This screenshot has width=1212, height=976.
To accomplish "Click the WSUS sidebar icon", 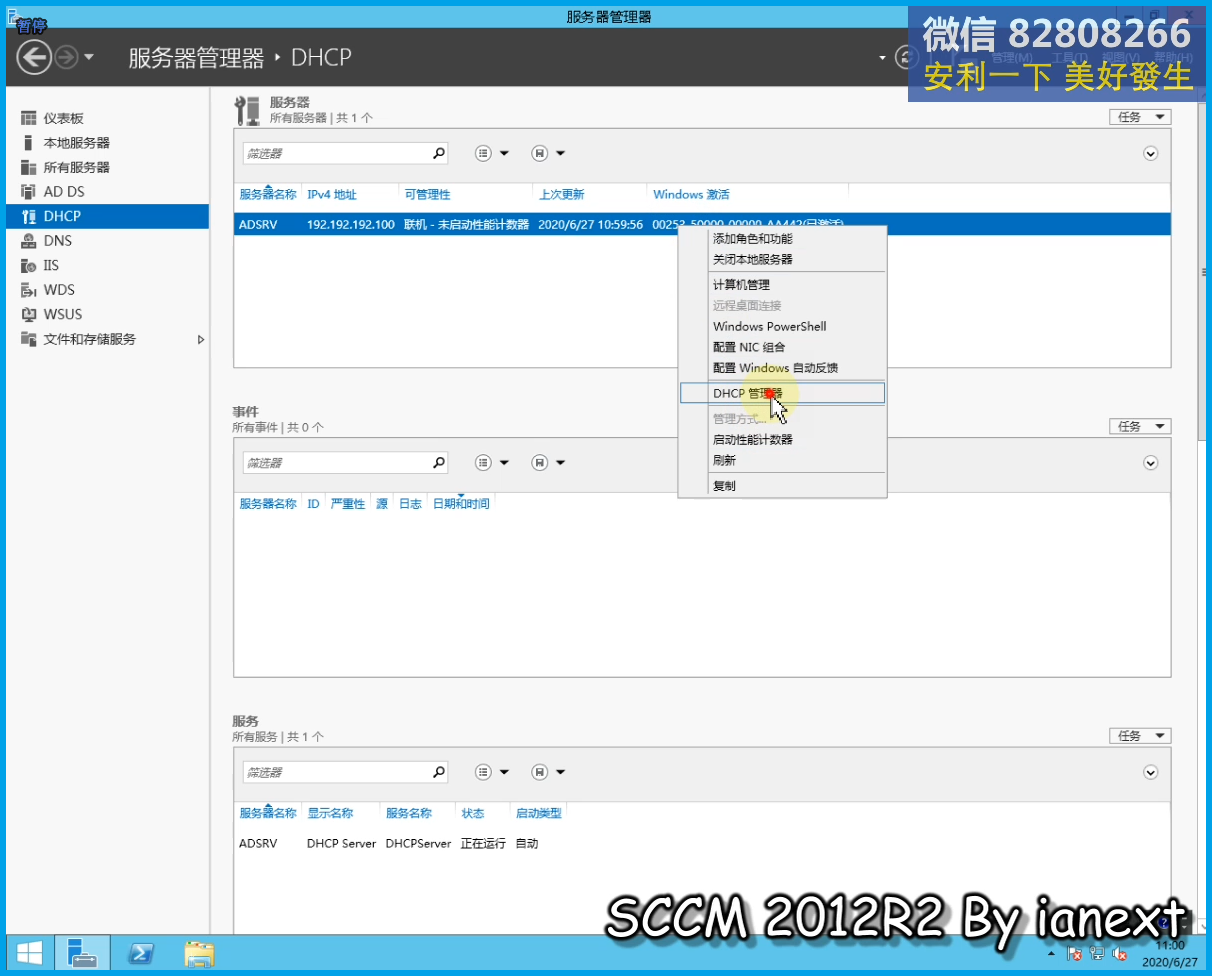I will (x=28, y=314).
